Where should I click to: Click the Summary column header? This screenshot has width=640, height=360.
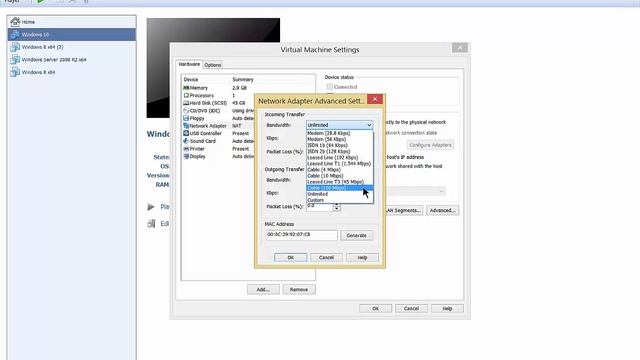[243, 80]
